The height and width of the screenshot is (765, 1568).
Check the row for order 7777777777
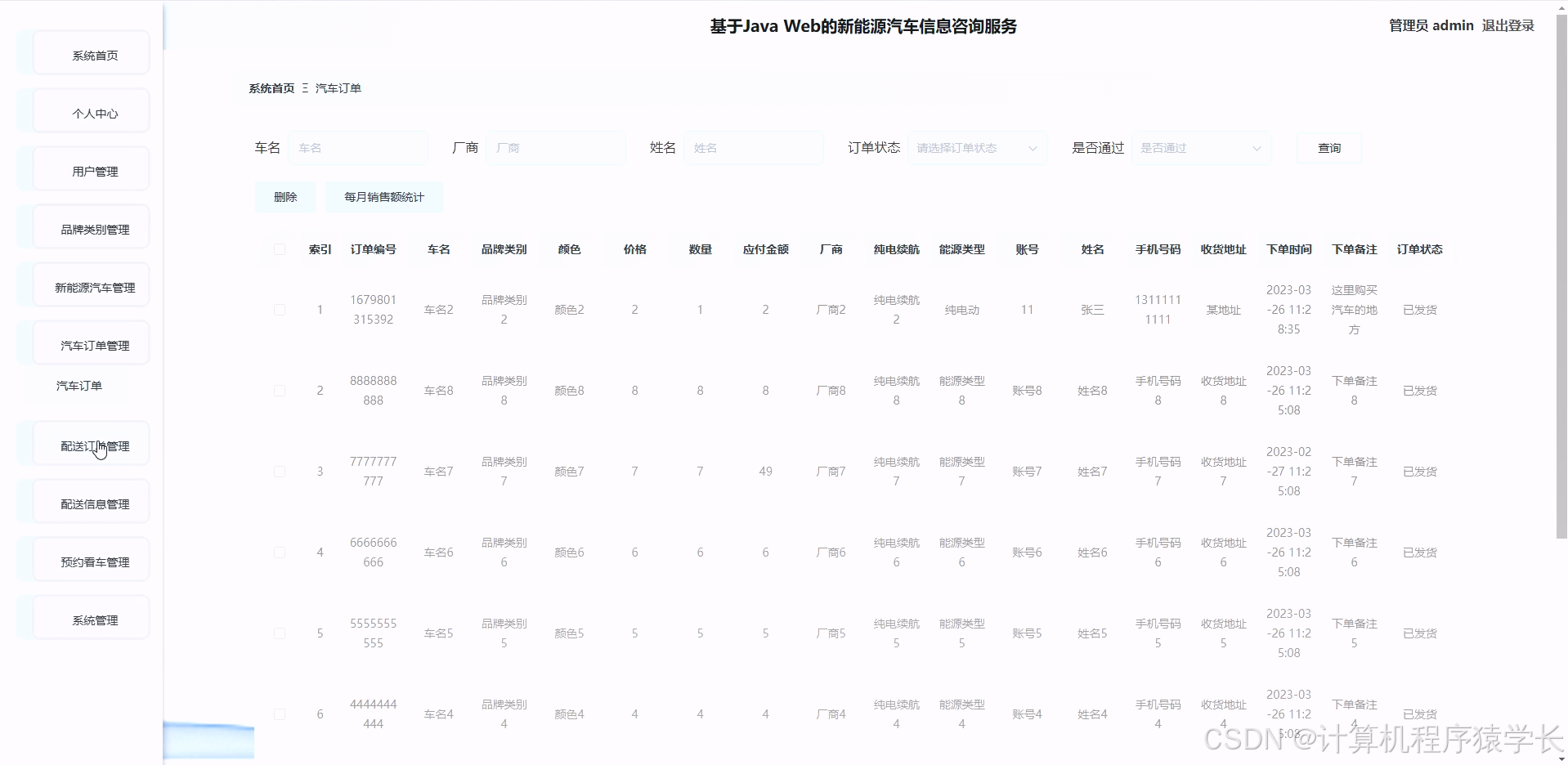[x=279, y=472]
